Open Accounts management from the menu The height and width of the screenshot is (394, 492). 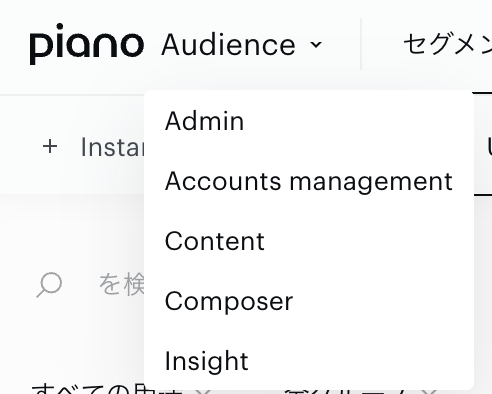pos(309,181)
